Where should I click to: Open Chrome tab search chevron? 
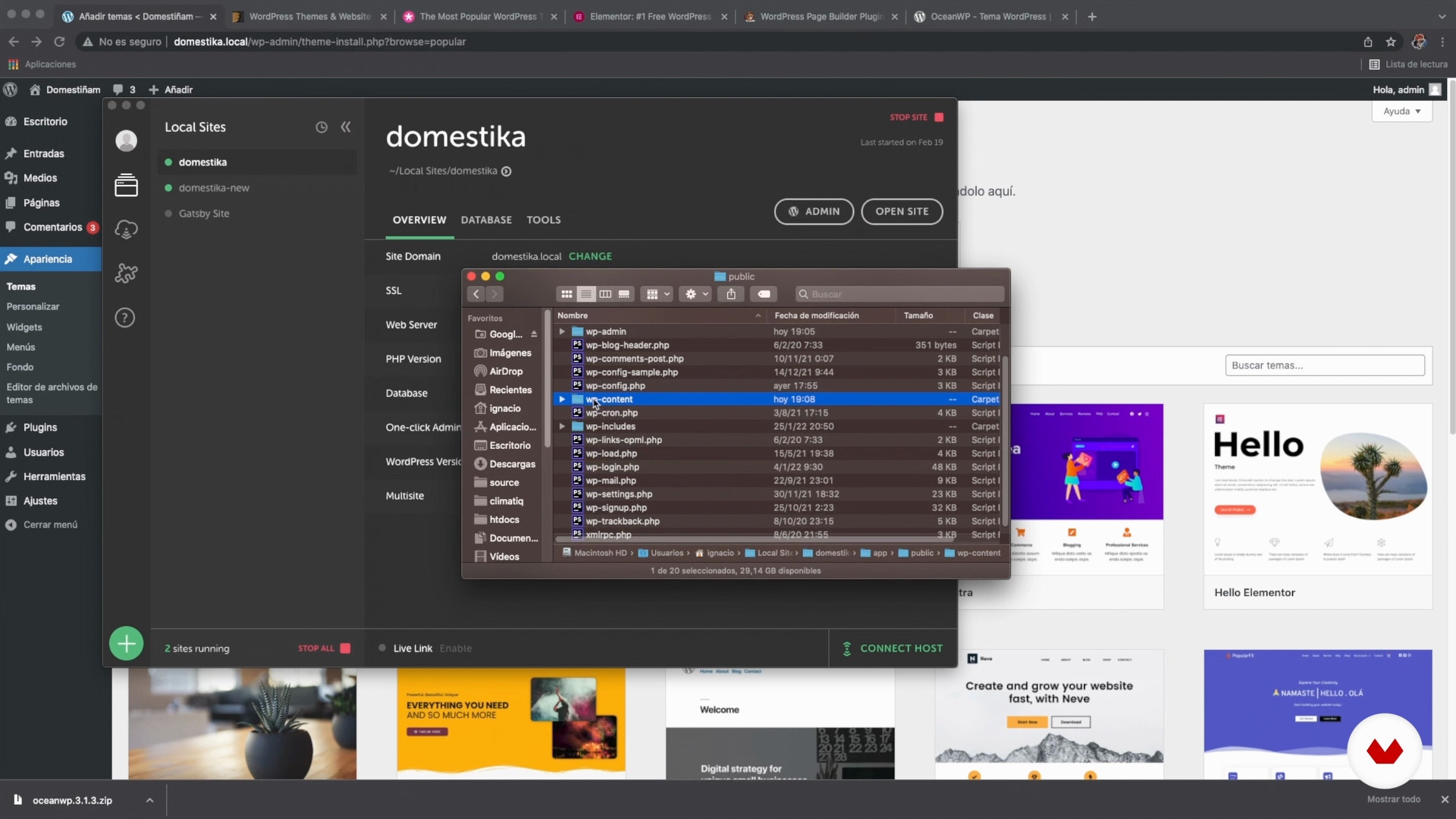click(x=1442, y=17)
